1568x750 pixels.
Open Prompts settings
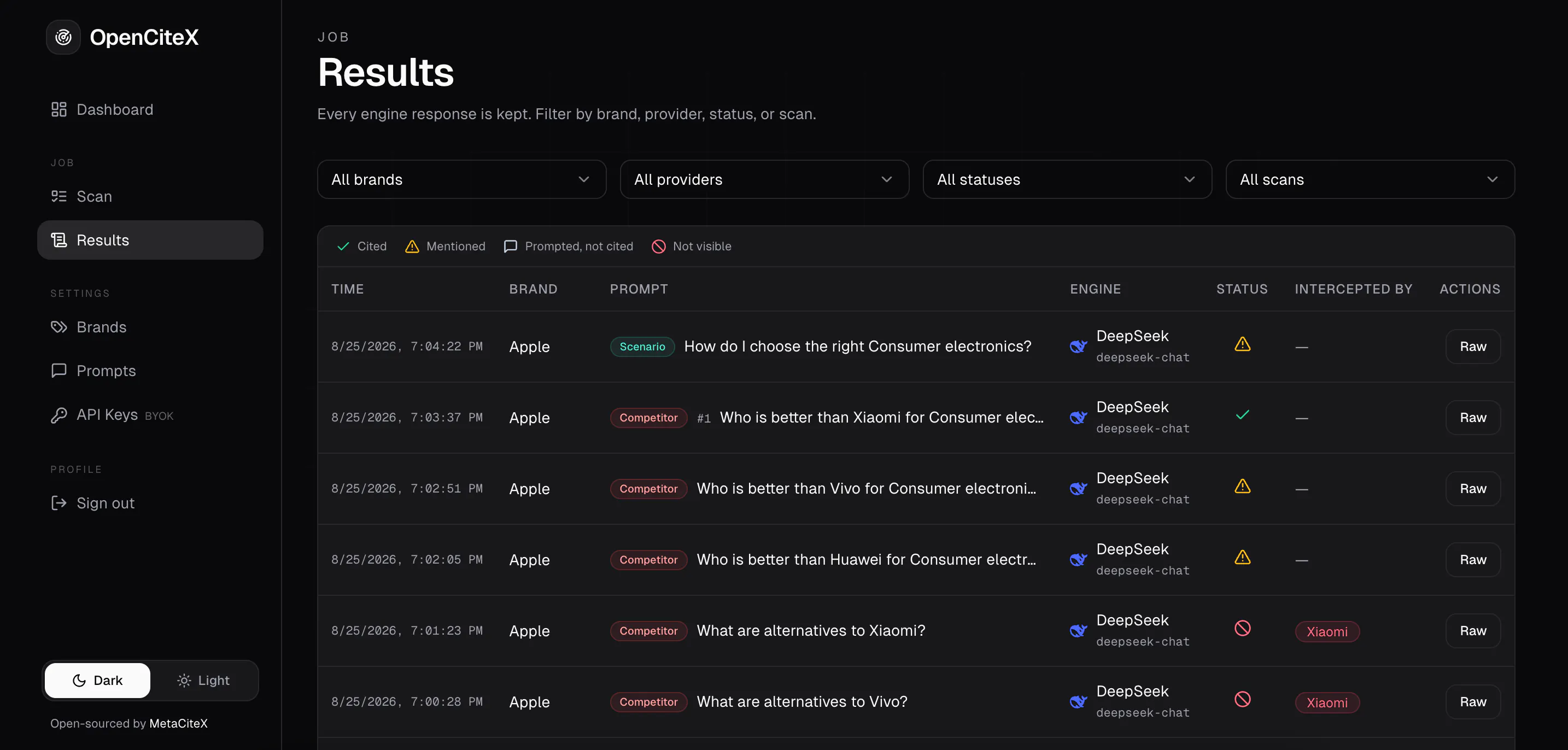(150, 371)
